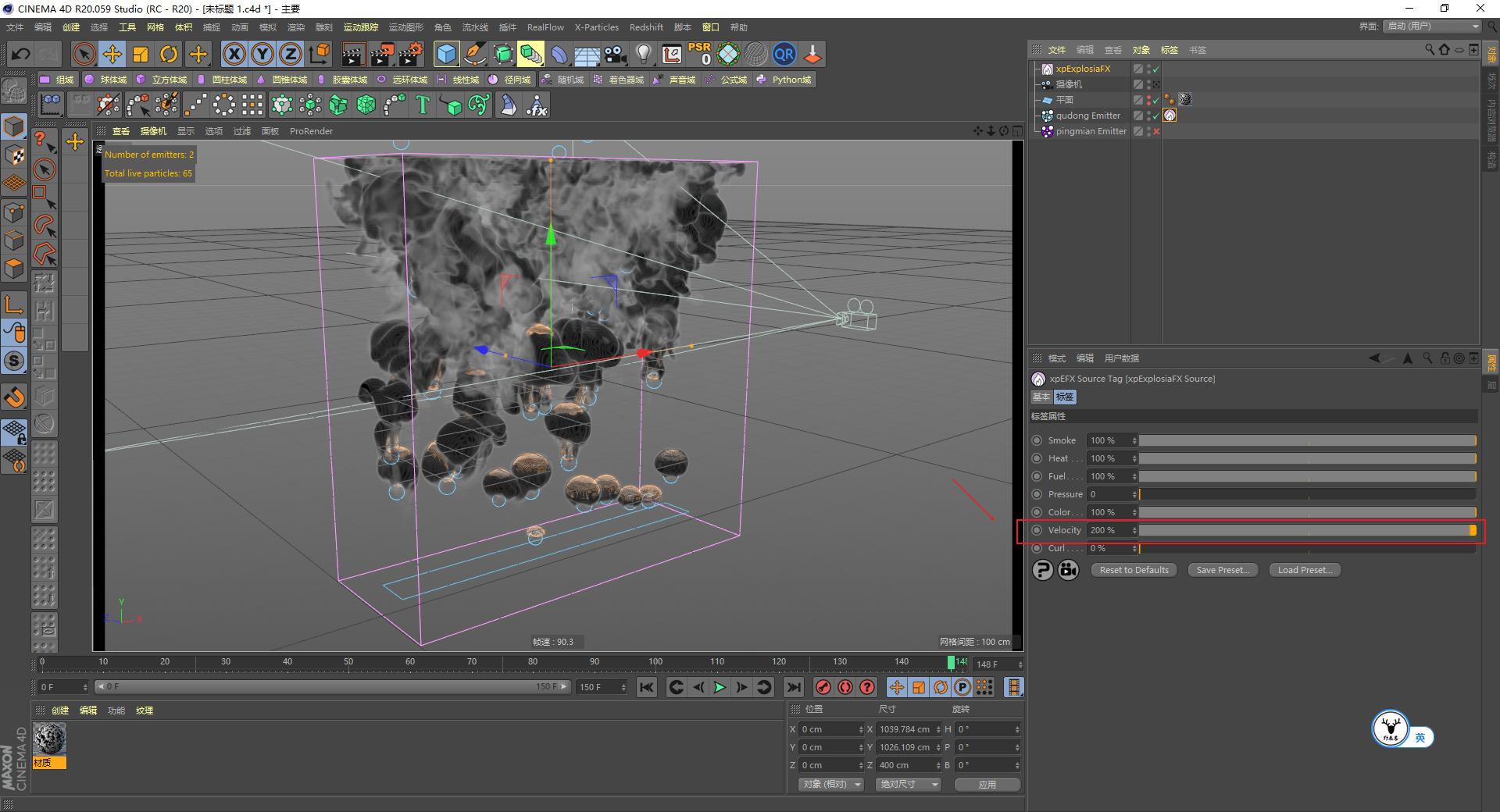Lock the Y axis in the toolbar
Viewport: 1500px width, 812px height.
[262, 54]
